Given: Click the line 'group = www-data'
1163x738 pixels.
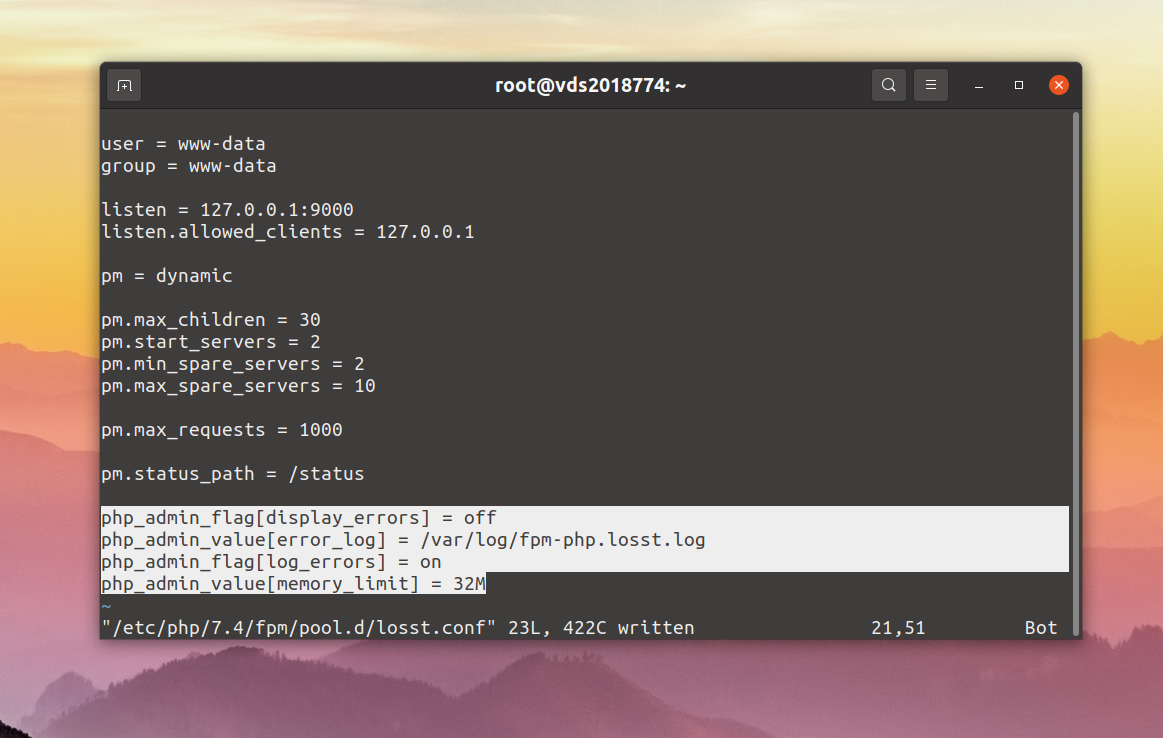Looking at the screenshot, I should pos(189,166).
